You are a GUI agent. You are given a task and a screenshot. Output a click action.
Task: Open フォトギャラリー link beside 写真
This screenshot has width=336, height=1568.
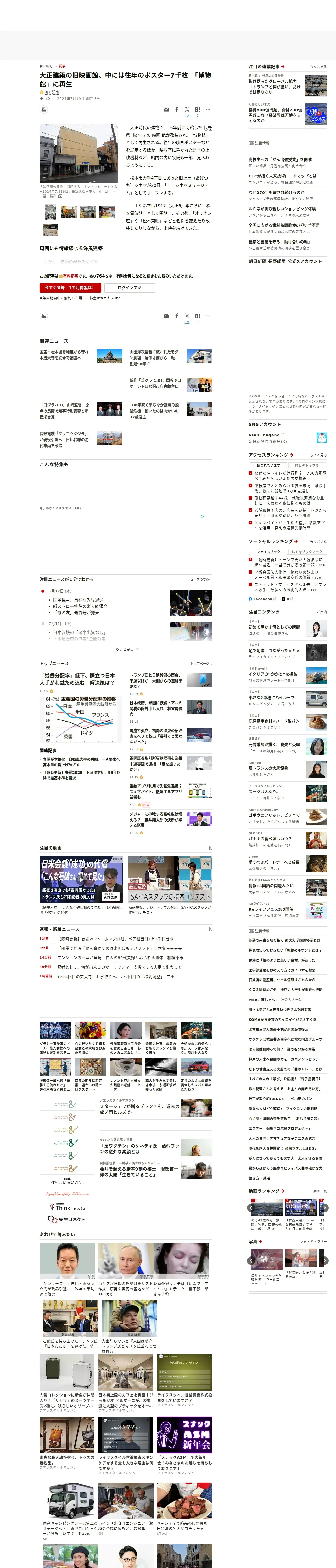coord(313,1242)
